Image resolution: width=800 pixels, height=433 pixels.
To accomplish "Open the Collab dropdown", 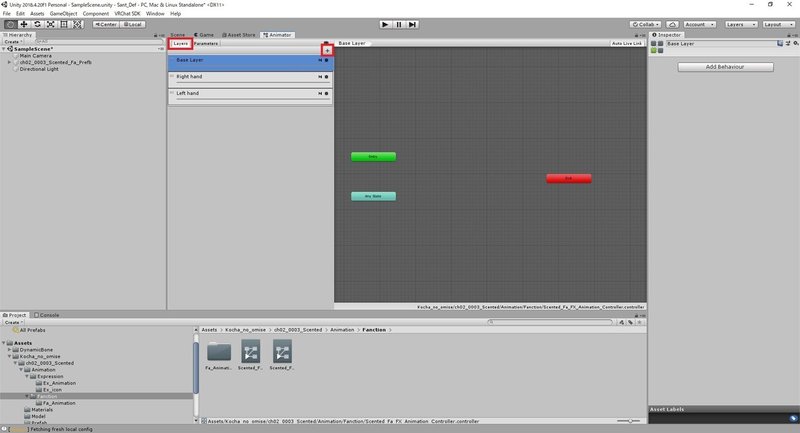I will (x=645, y=24).
